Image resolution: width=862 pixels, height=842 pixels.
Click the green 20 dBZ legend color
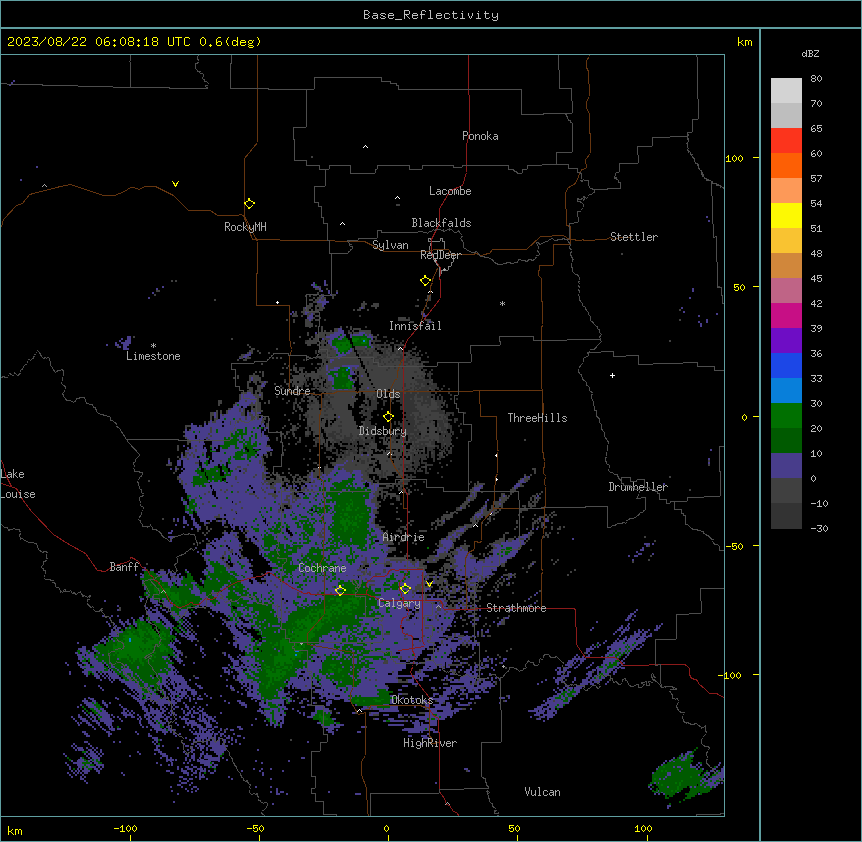pyautogui.click(x=786, y=416)
